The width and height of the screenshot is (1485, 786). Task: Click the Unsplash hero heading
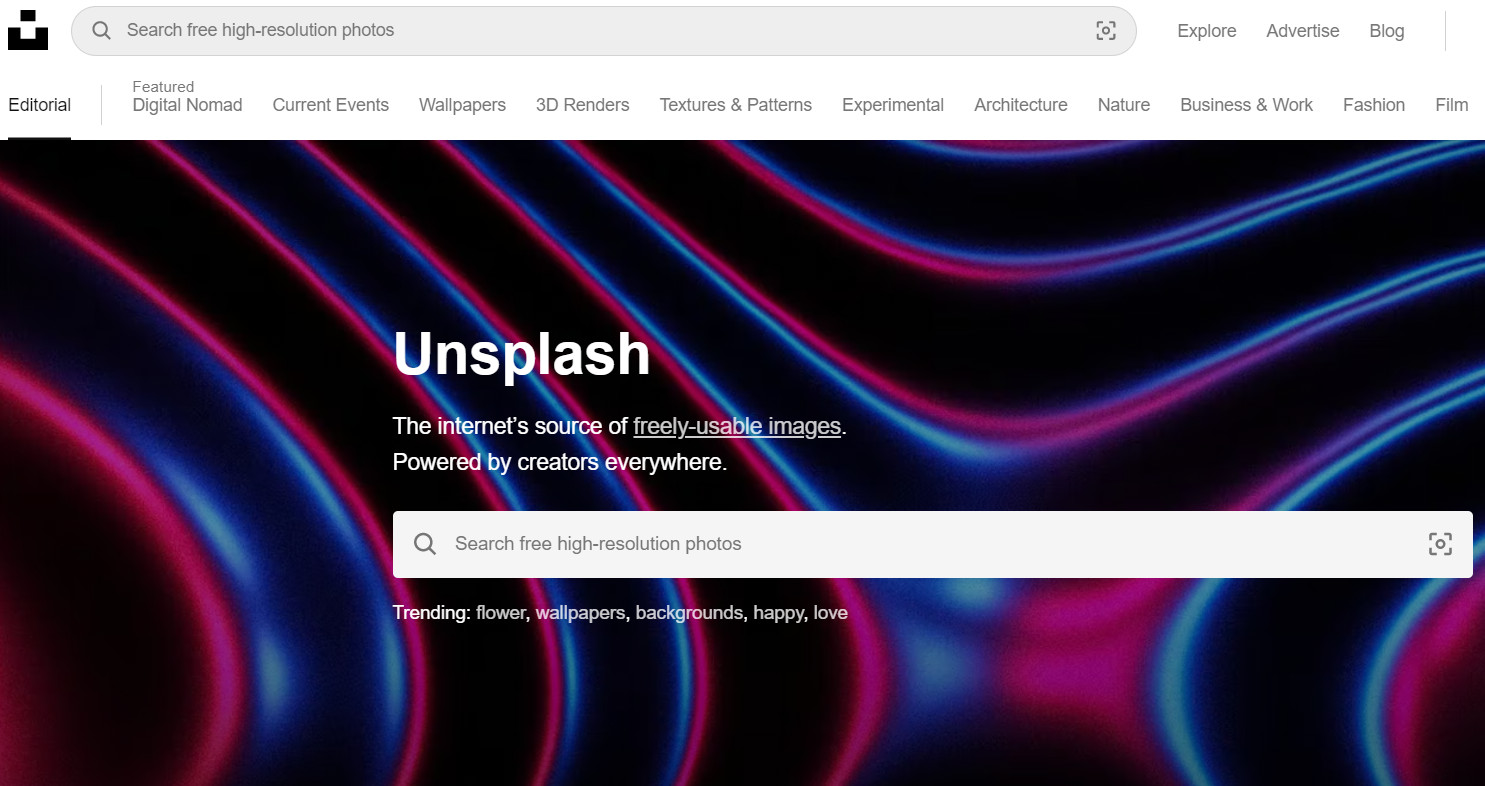[522, 355]
